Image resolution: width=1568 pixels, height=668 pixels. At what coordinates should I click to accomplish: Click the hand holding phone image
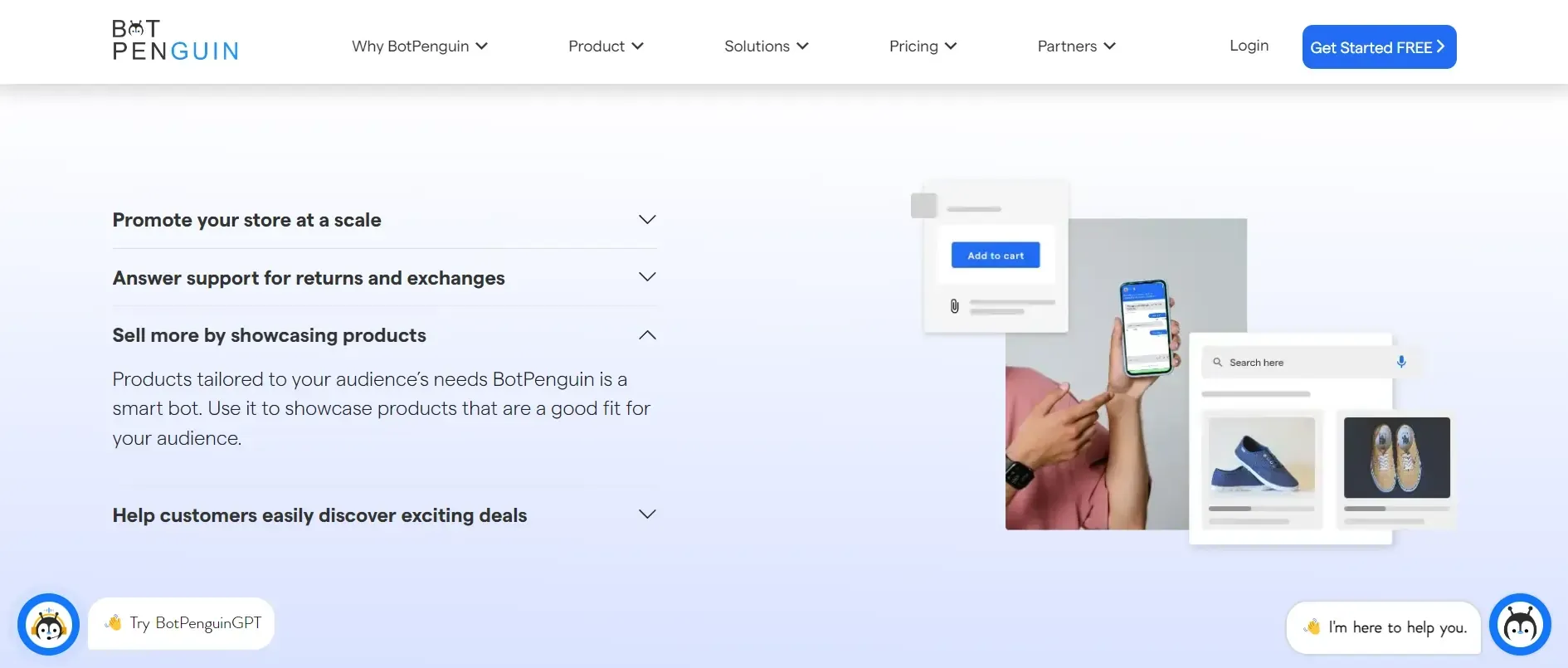[x=1126, y=373]
